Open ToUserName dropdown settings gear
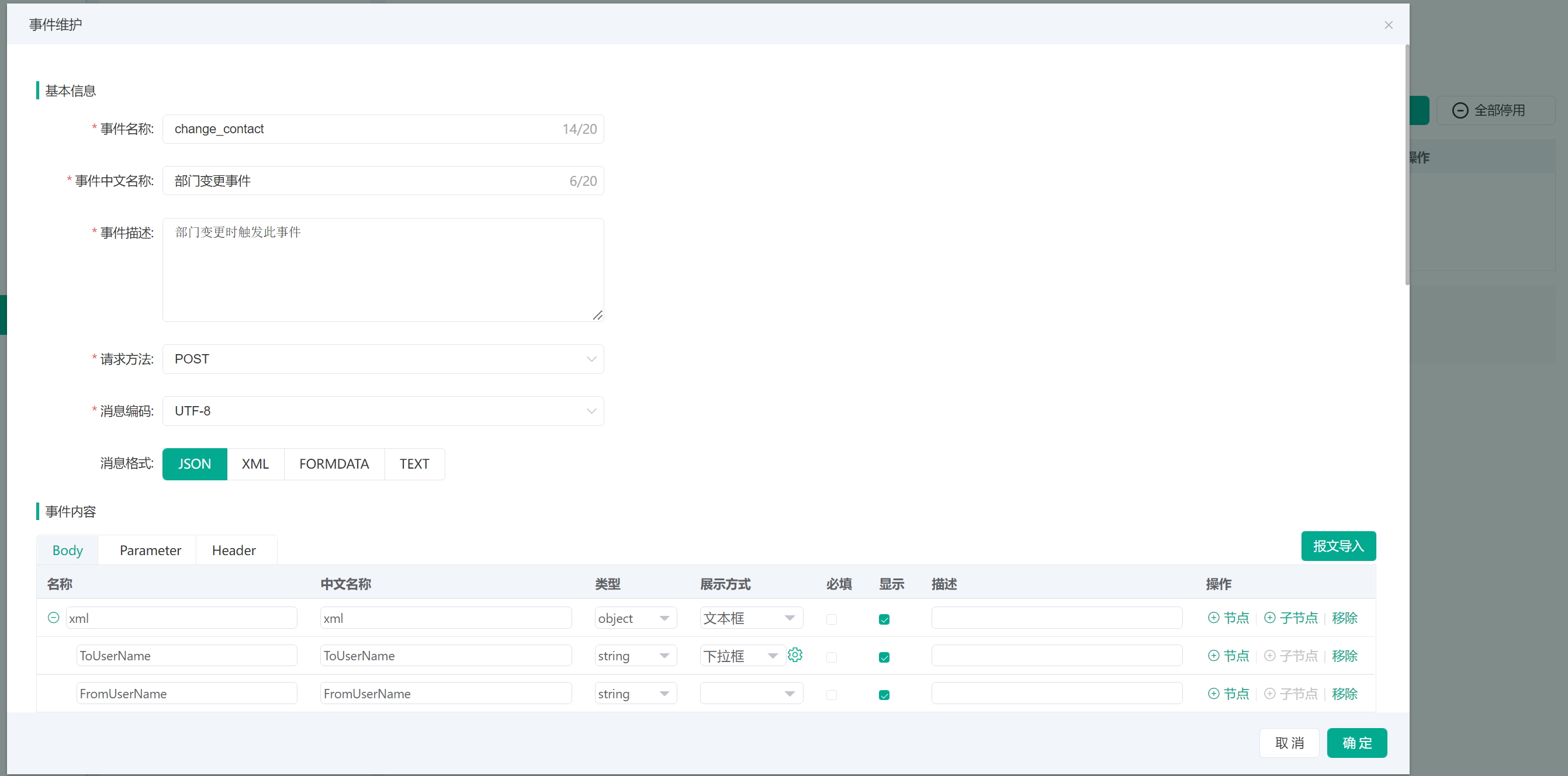 click(x=795, y=655)
